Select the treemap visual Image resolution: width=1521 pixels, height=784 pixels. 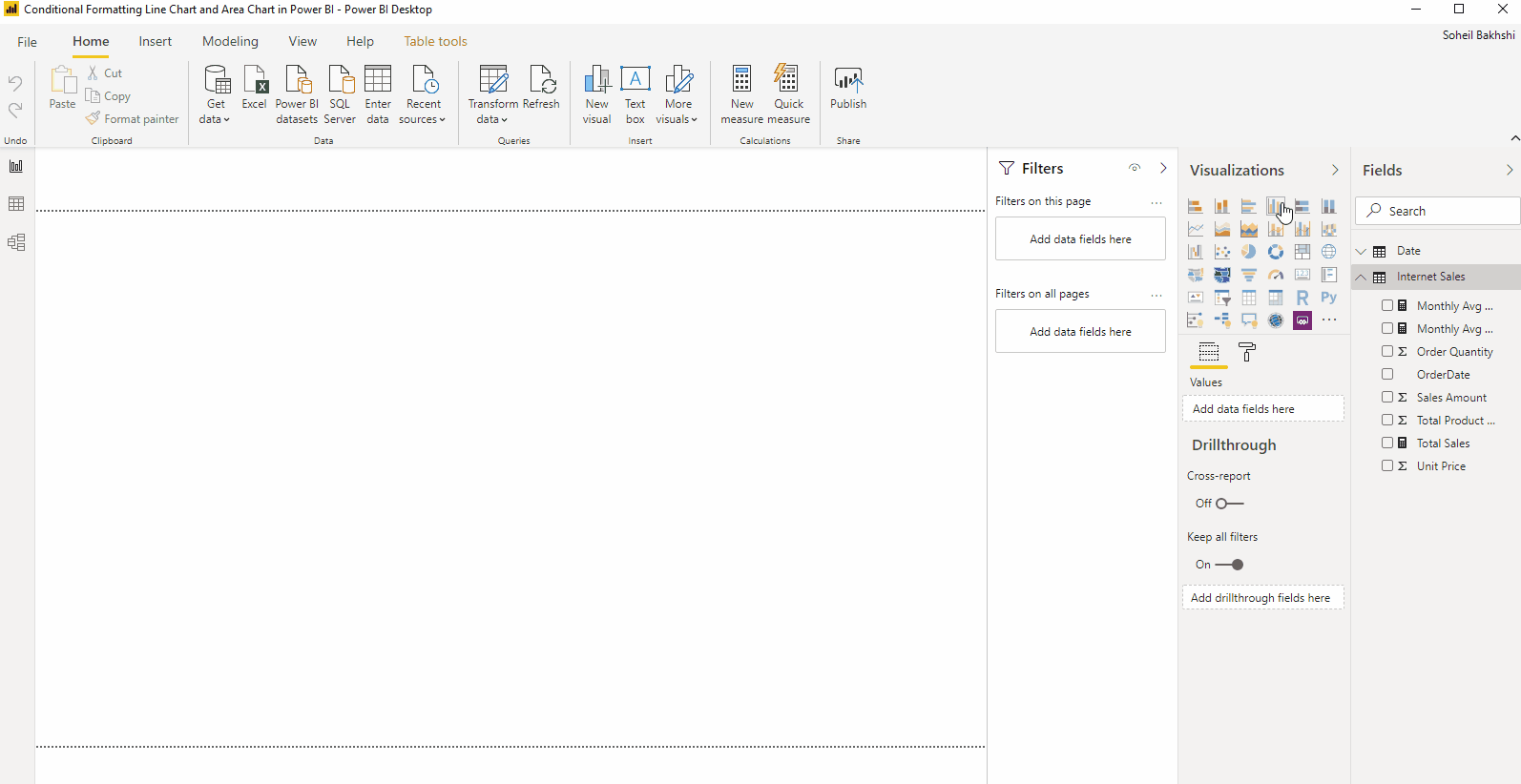1302,252
